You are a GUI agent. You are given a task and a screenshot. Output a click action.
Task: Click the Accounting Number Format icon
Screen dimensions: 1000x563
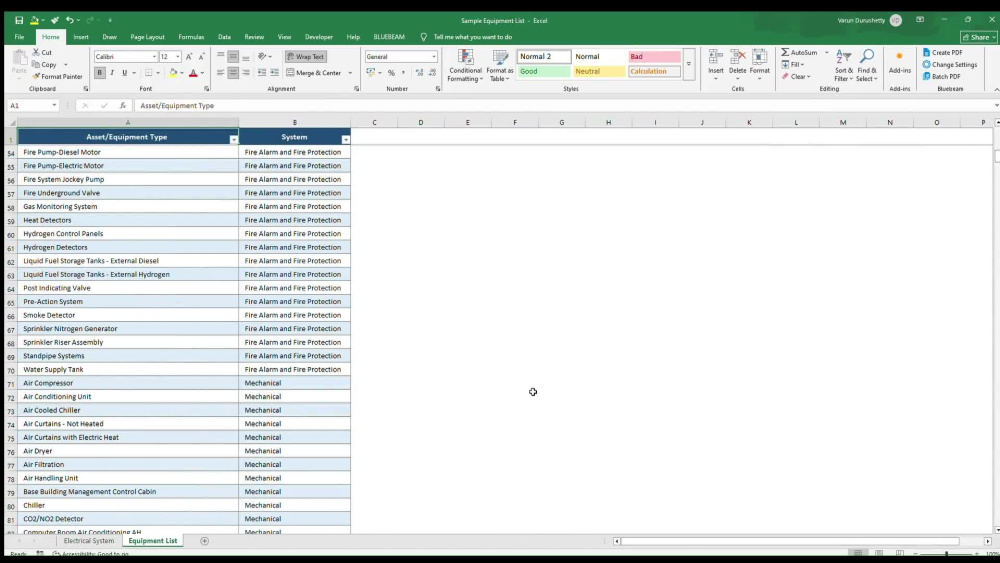coord(371,73)
